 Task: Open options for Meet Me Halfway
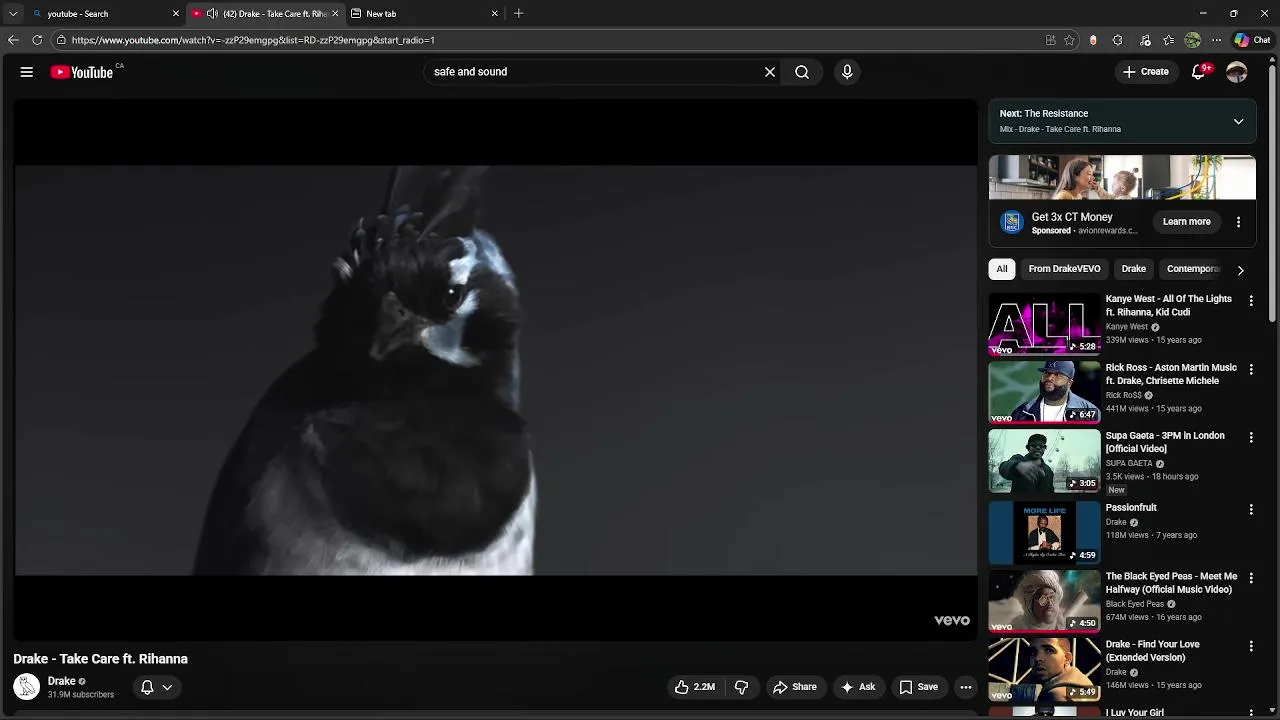1251,577
